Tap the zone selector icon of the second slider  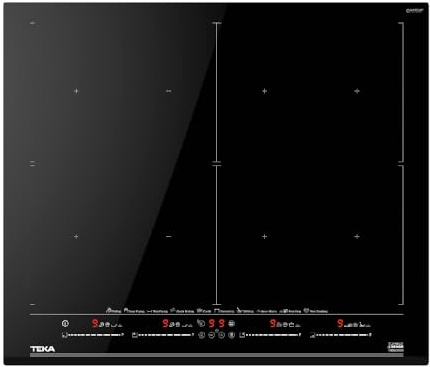tap(135, 335)
